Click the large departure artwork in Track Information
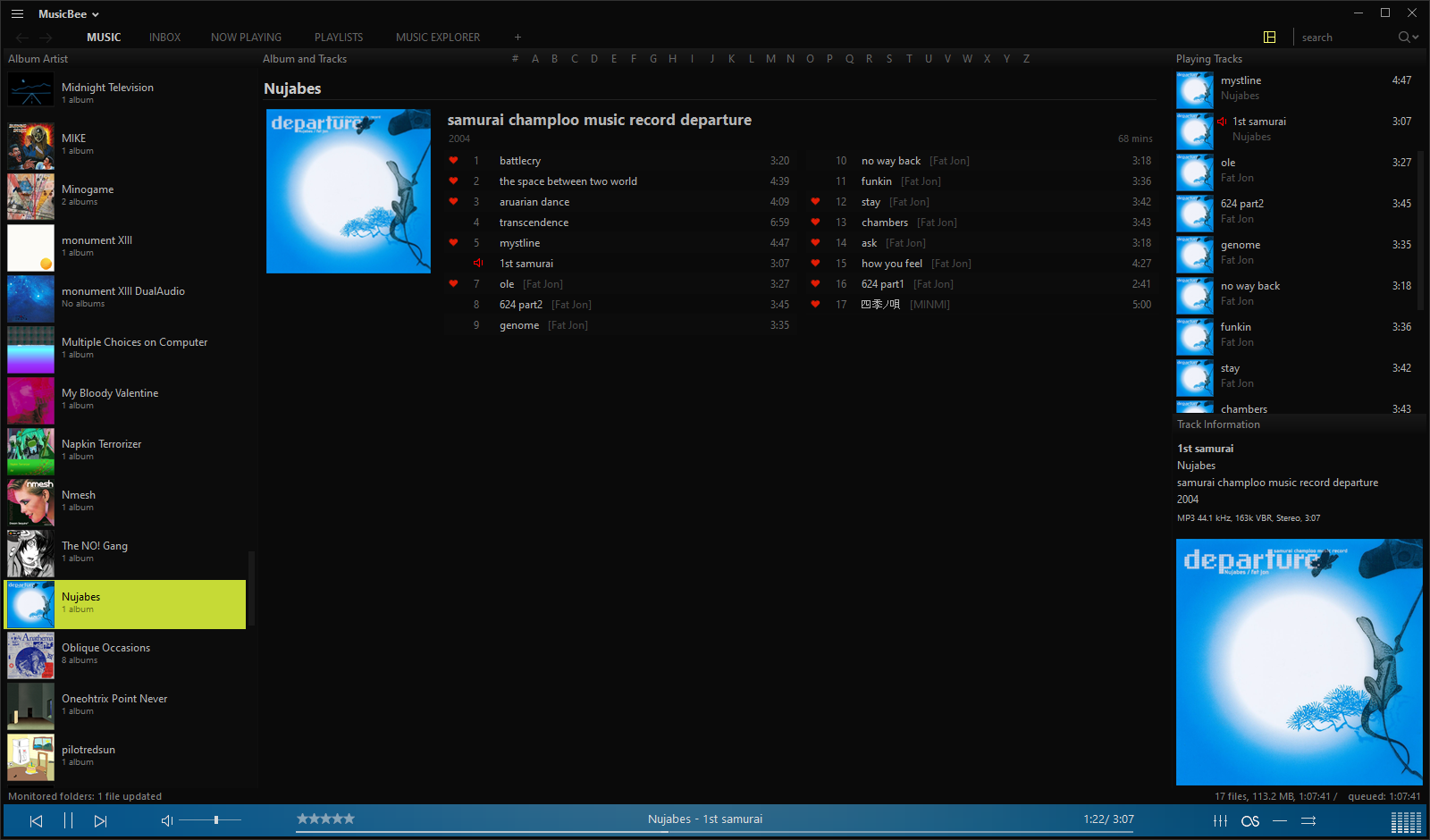This screenshot has height=840, width=1430. point(1299,661)
